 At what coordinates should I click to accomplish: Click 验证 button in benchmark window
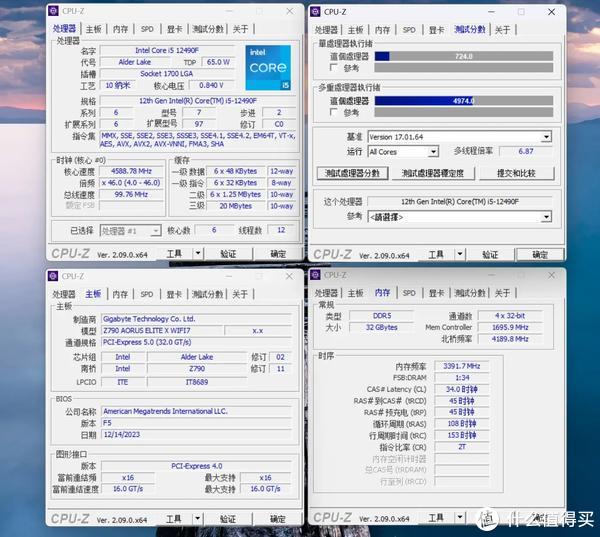490,255
